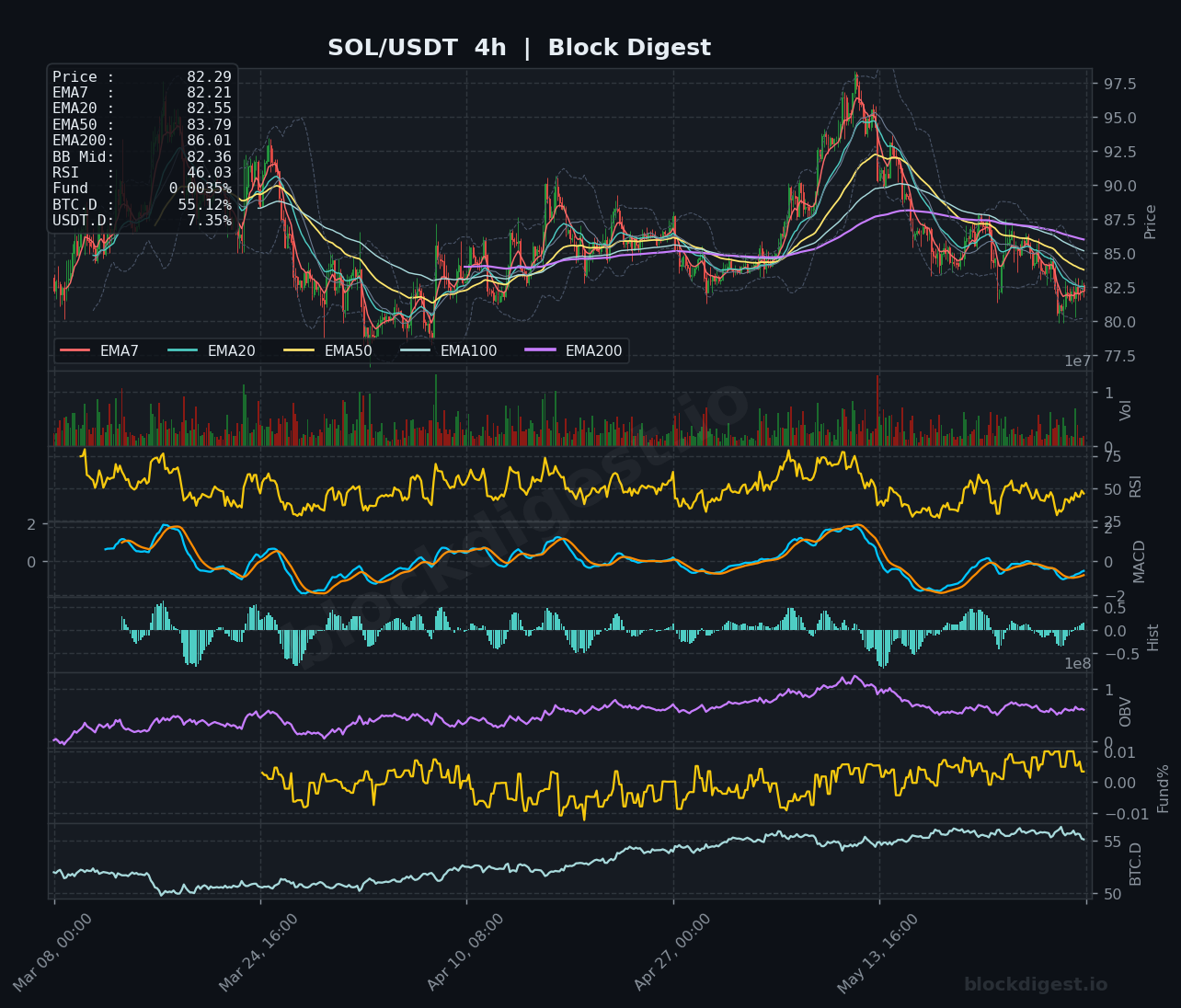Image resolution: width=1181 pixels, height=1008 pixels.
Task: Click the 50 RSI tick label
Action: (1111, 489)
